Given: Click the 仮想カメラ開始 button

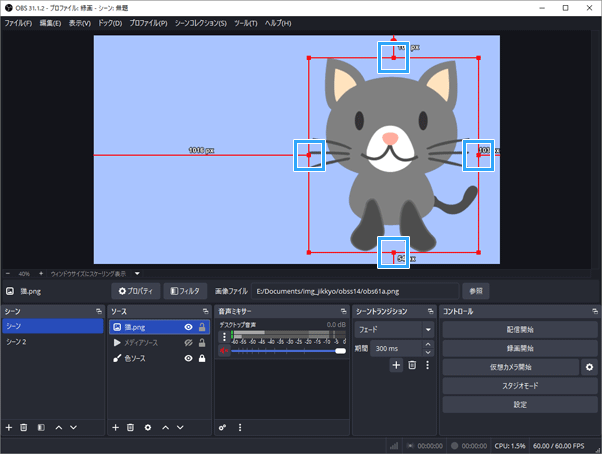Looking at the screenshot, I should tap(511, 367).
